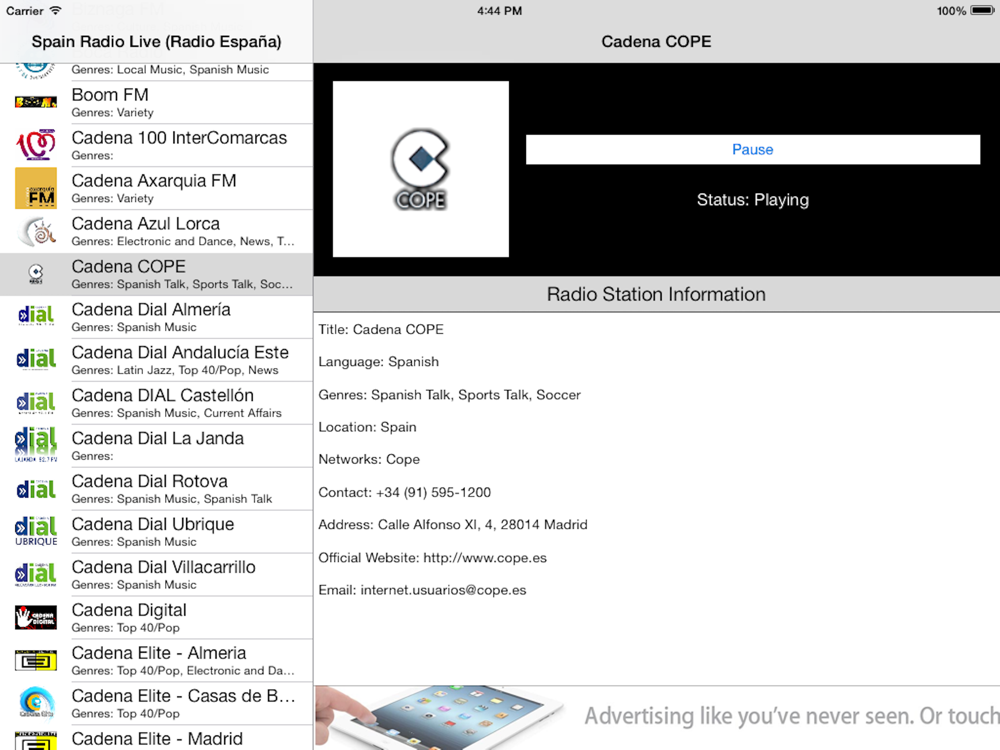Tap the Title: Cadena COPE line
Screen dimensions: 1000x750
[x=381, y=330]
